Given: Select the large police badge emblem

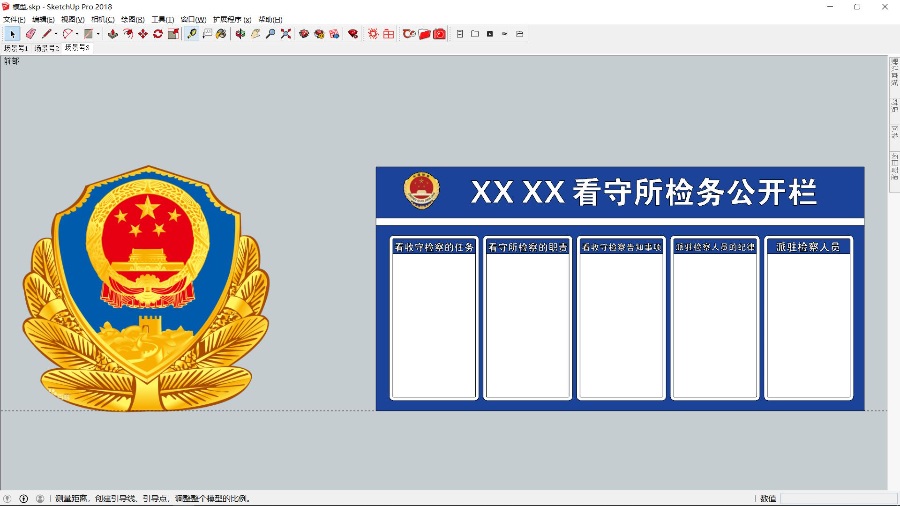Looking at the screenshot, I should click(x=146, y=289).
